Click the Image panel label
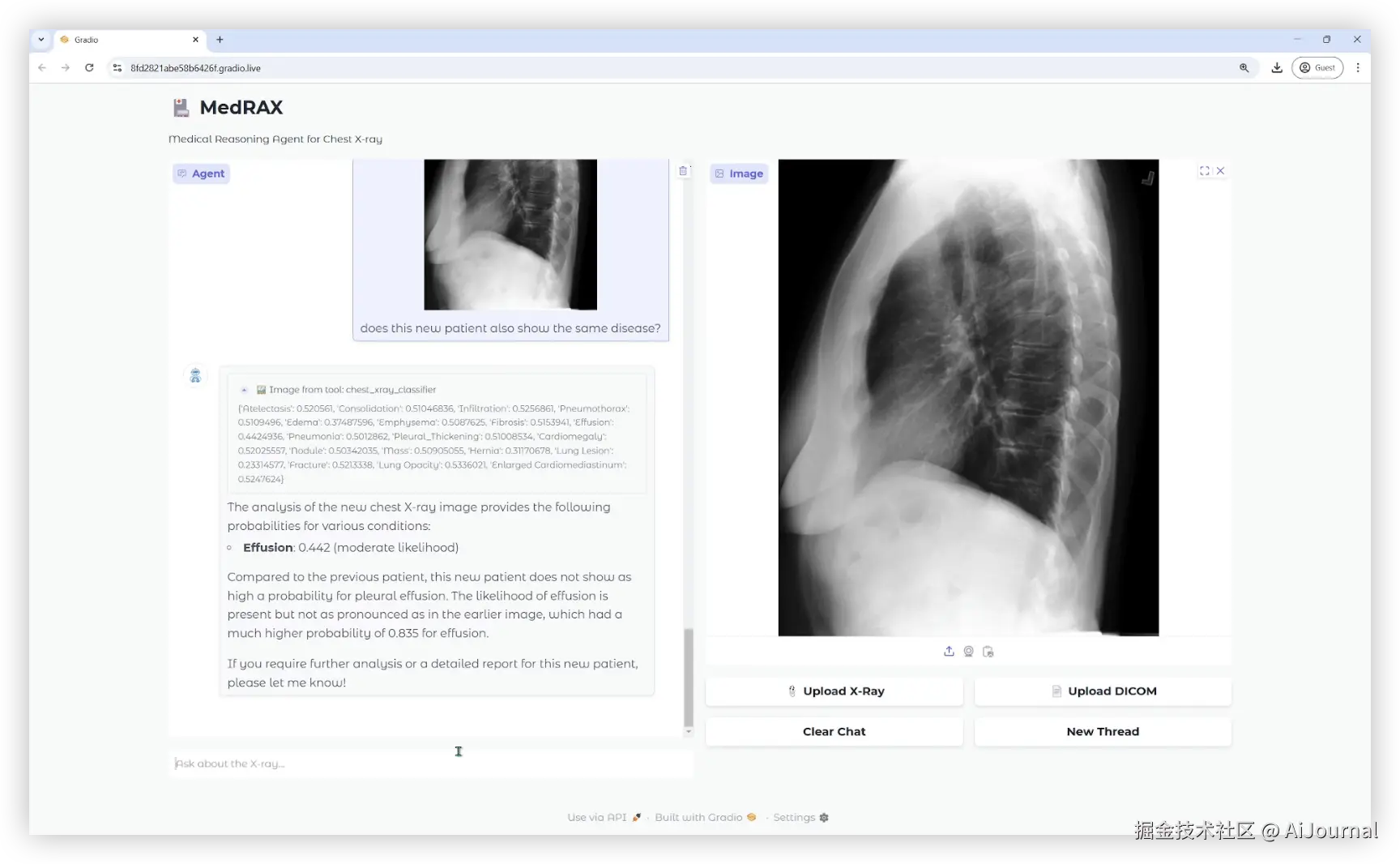This screenshot has height=864, width=1400. coord(738,173)
